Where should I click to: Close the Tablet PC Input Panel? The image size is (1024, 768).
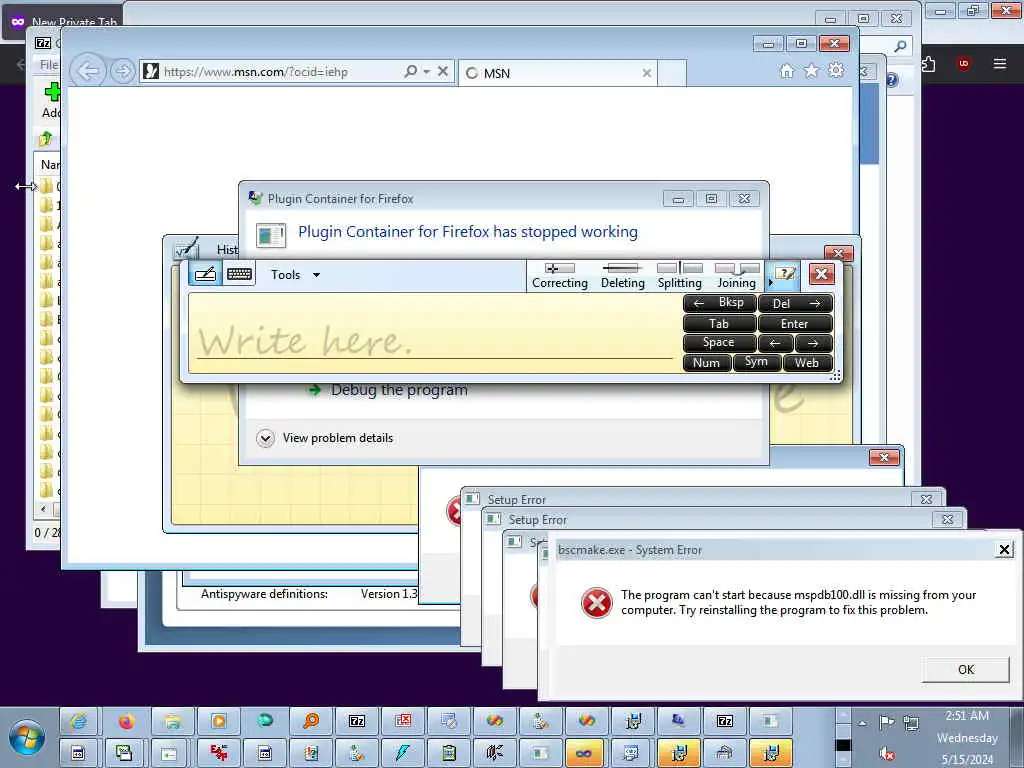click(x=822, y=274)
